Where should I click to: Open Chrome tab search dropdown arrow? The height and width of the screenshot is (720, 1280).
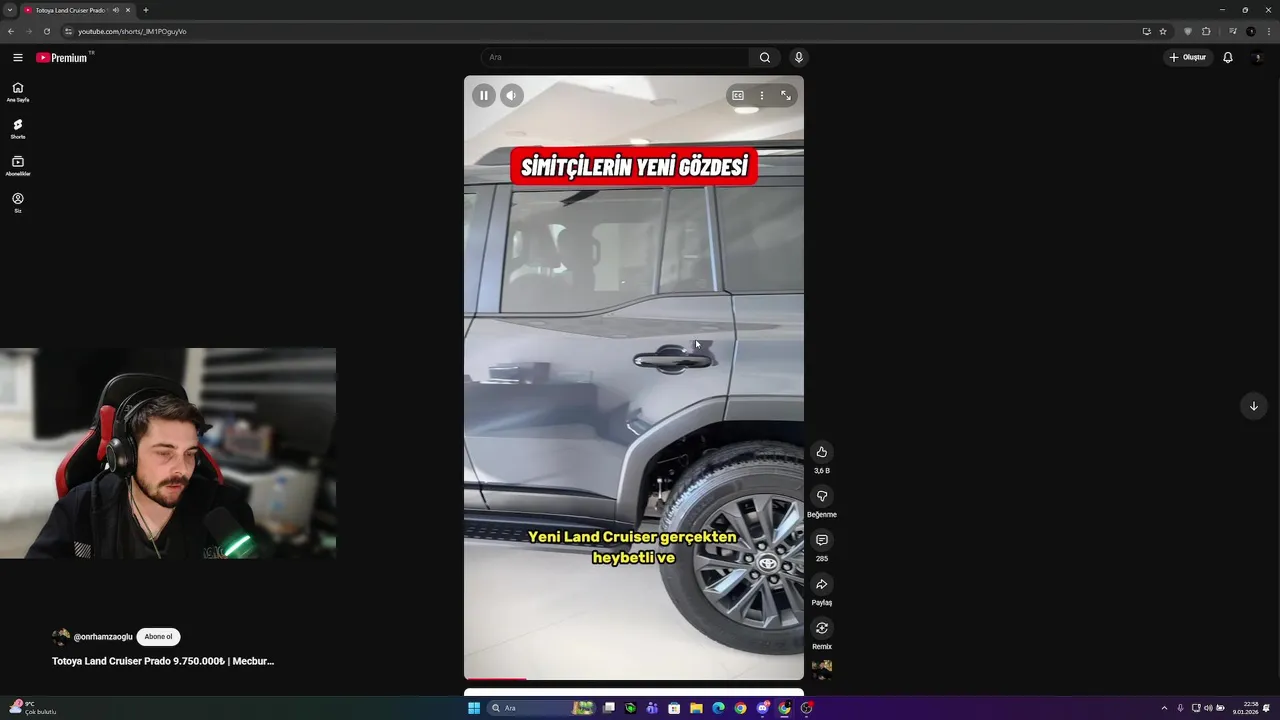click(10, 10)
